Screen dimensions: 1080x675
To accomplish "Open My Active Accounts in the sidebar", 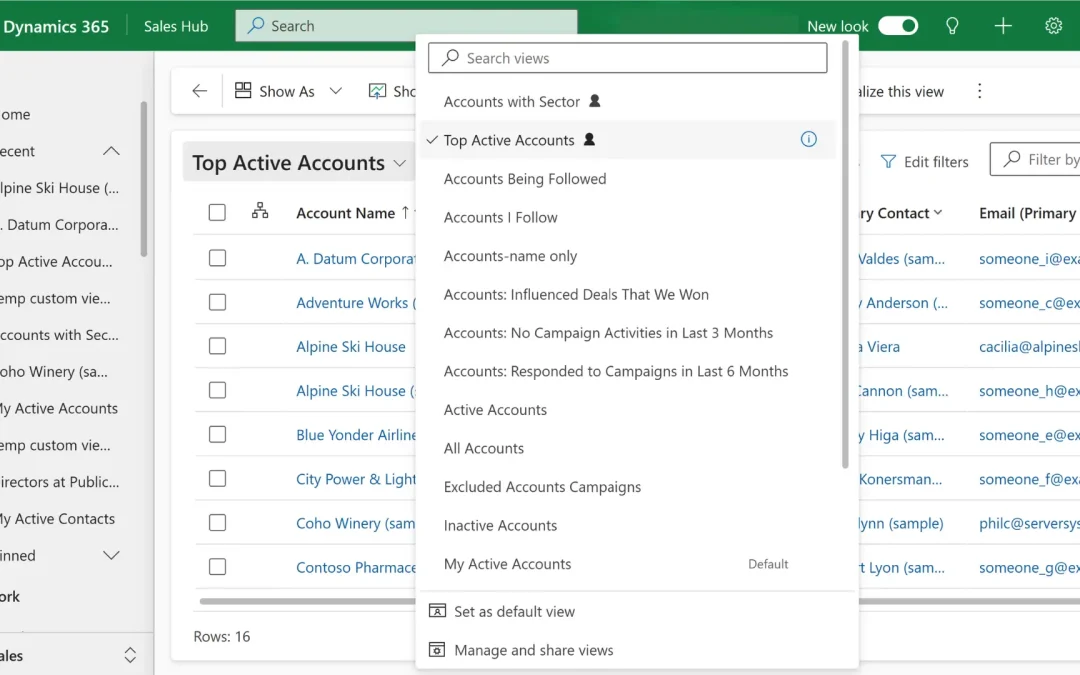I will pyautogui.click(x=59, y=408).
